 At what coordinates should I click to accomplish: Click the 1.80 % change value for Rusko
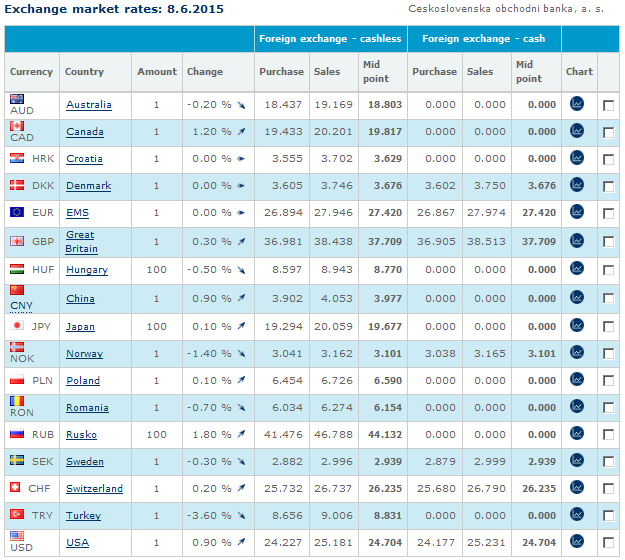click(x=212, y=435)
